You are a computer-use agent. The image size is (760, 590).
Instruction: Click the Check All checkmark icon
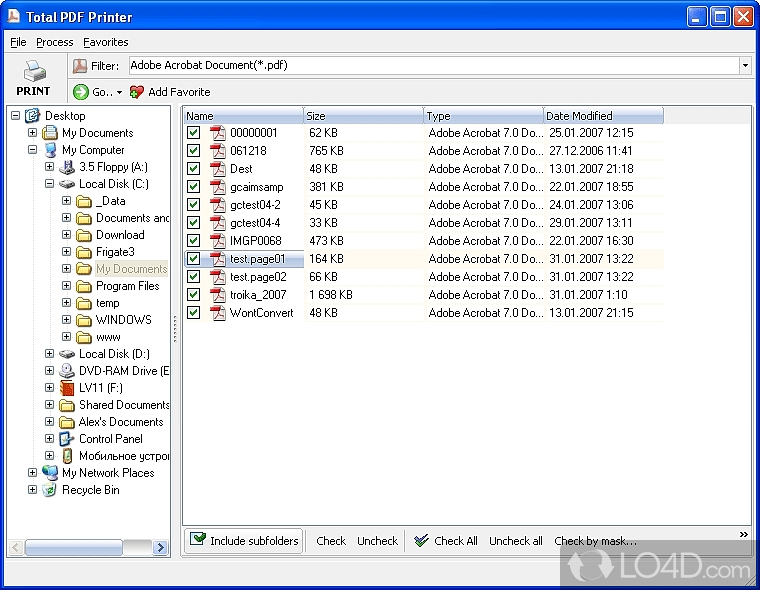click(421, 541)
